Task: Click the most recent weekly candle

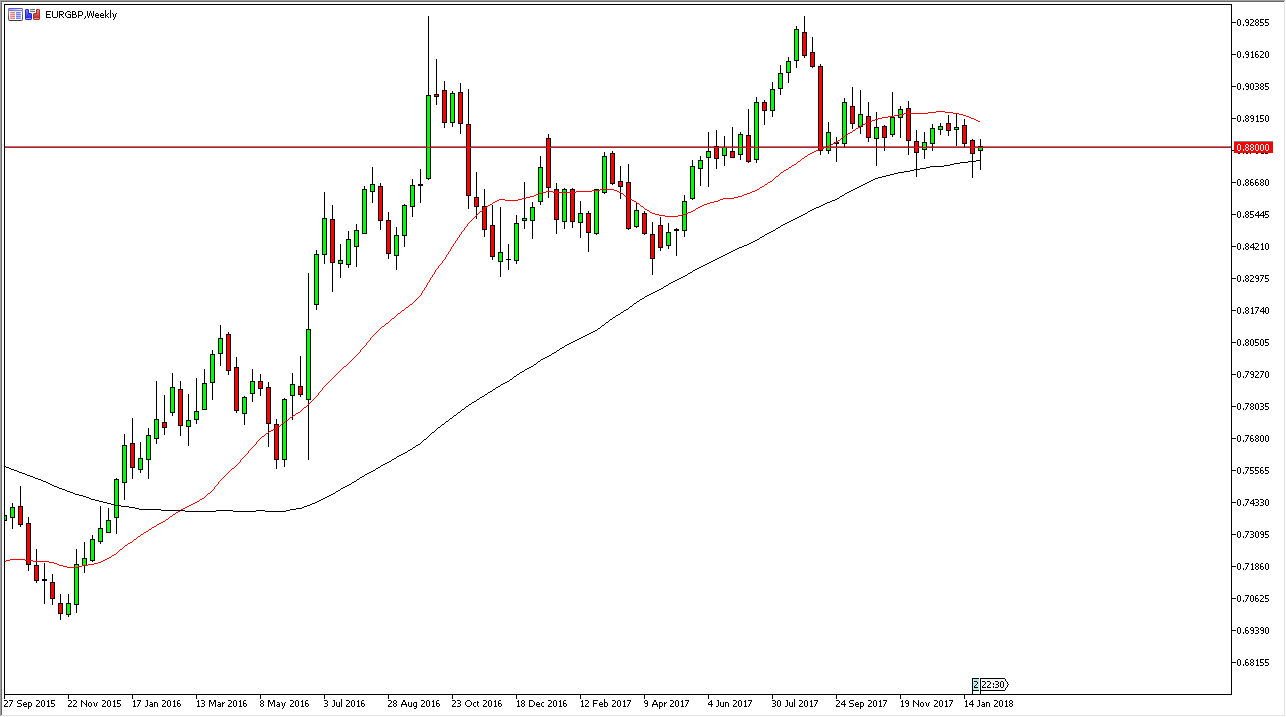Action: coord(981,150)
